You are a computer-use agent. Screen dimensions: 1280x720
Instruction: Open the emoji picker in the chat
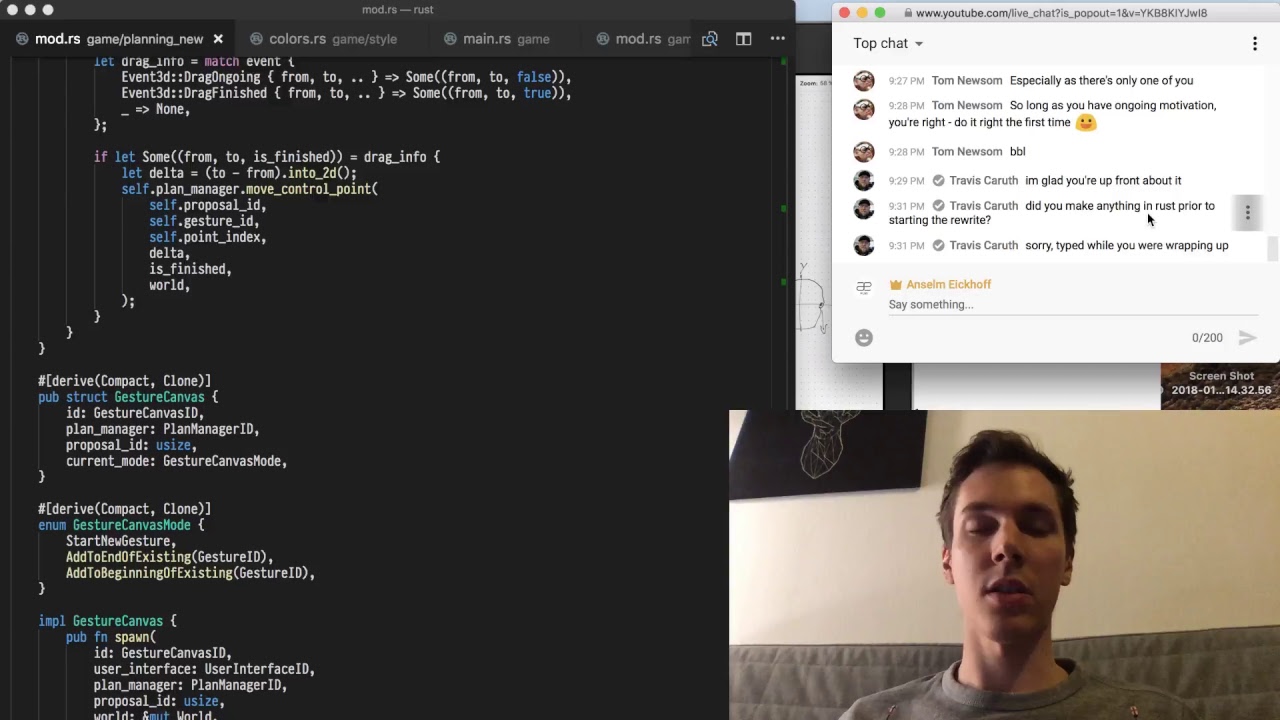pyautogui.click(x=864, y=338)
